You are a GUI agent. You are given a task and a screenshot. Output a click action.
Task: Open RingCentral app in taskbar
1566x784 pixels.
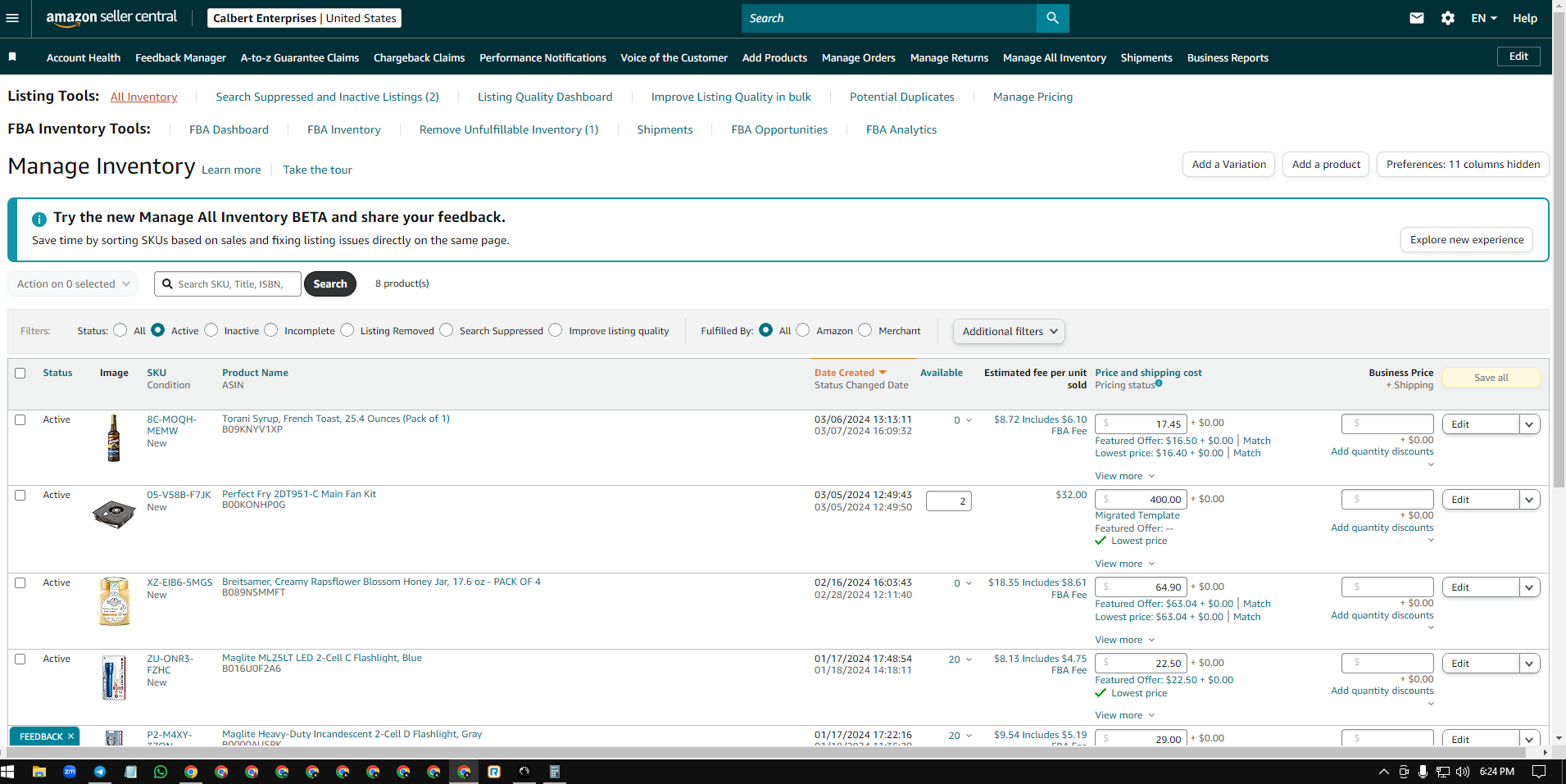click(x=494, y=772)
